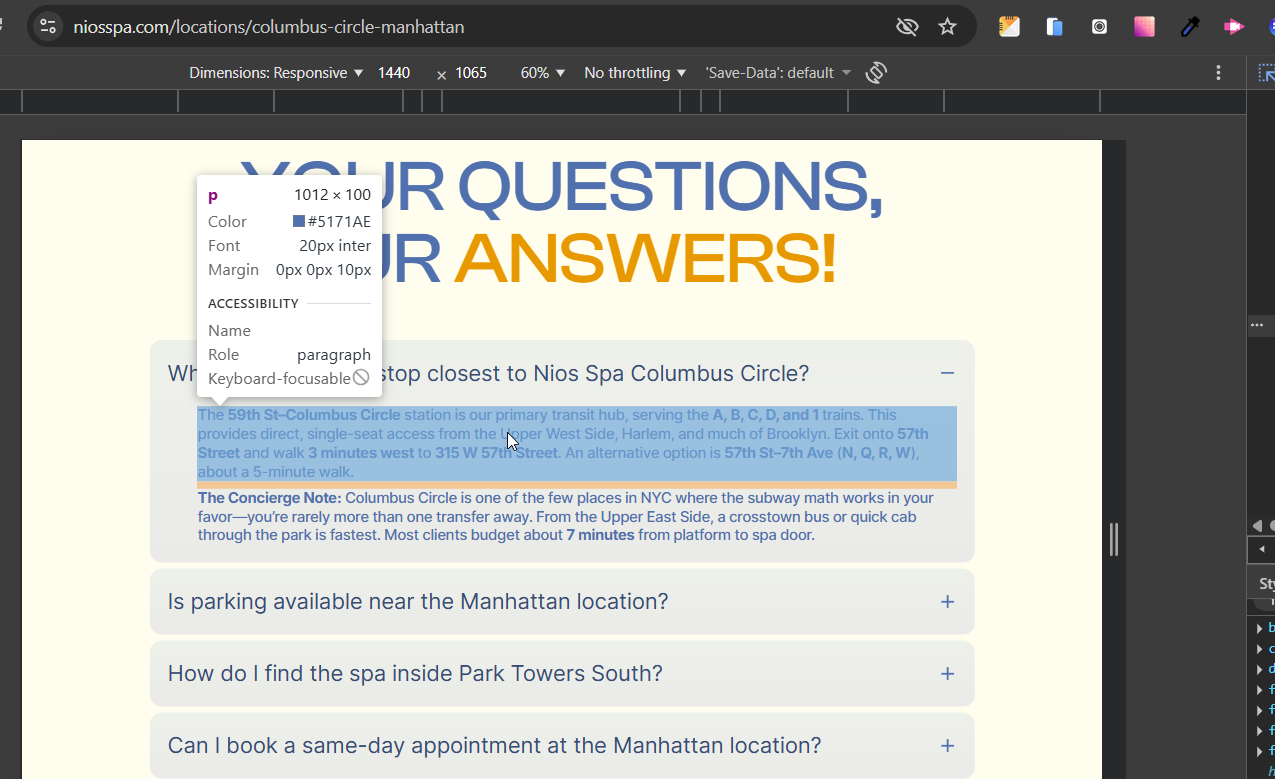Click the ACCESSIBILITY heading in tooltip
The width and height of the screenshot is (1275, 779).
253,303
